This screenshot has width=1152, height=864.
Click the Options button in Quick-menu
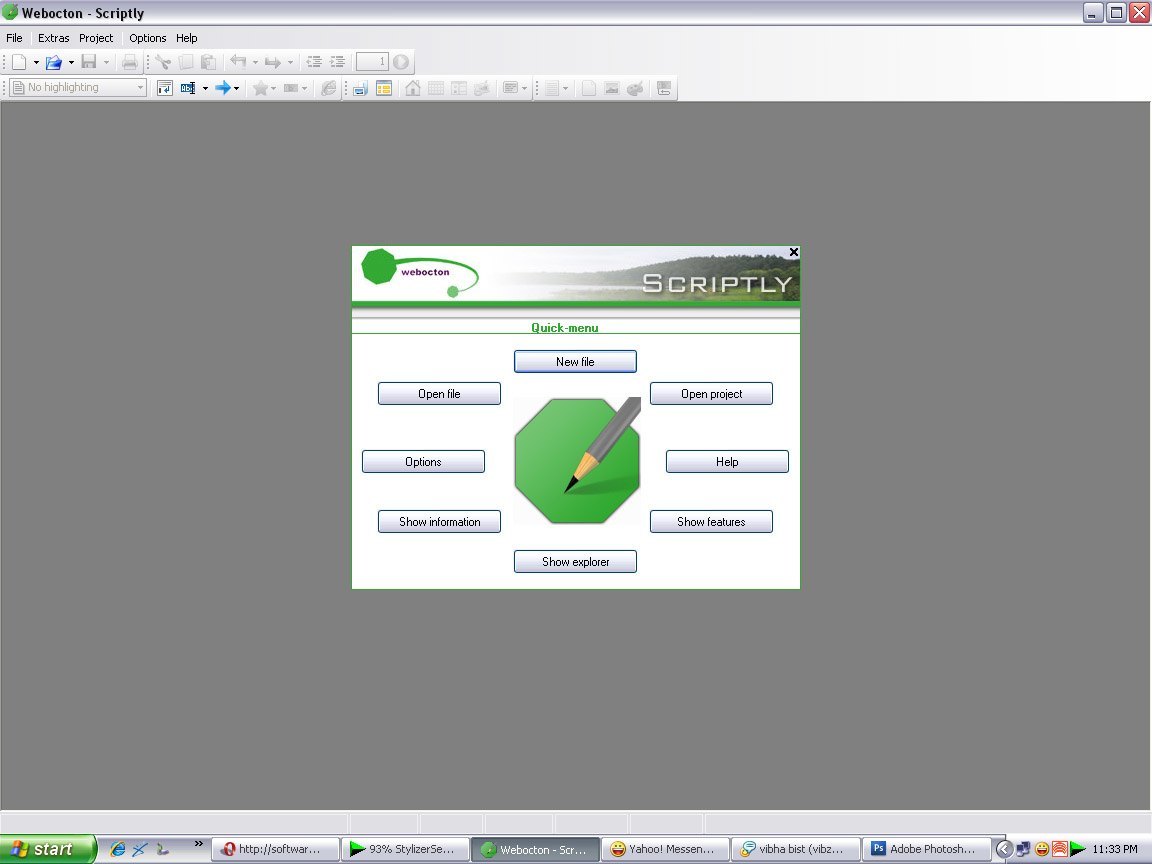(423, 461)
